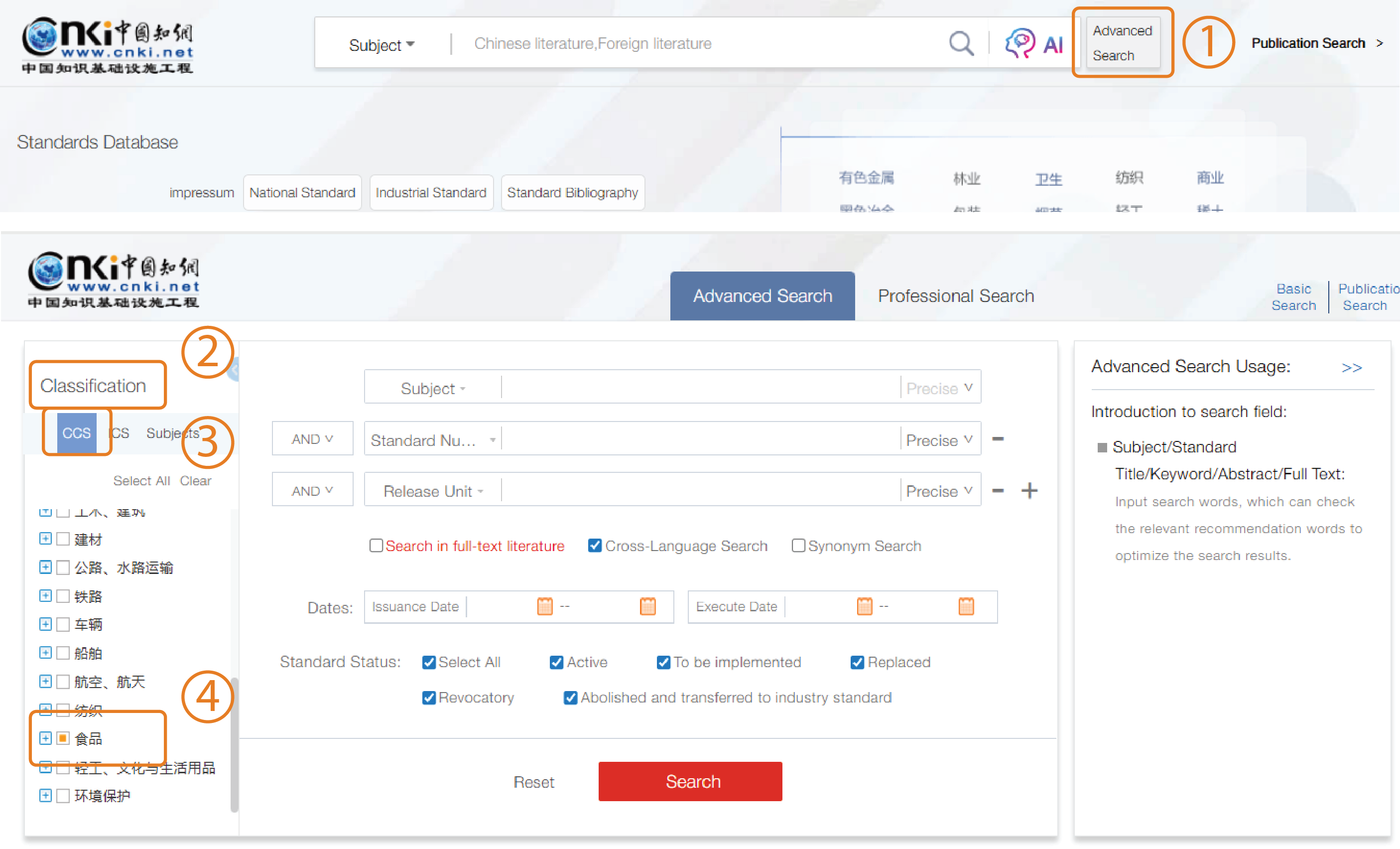
Task: Select the CCS classification tab
Action: [76, 433]
